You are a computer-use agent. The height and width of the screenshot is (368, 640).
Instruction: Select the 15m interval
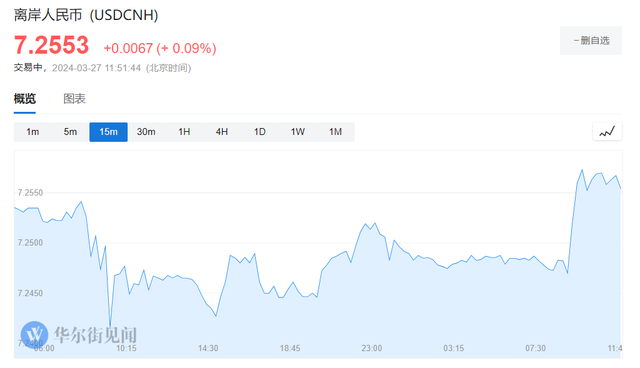(109, 132)
